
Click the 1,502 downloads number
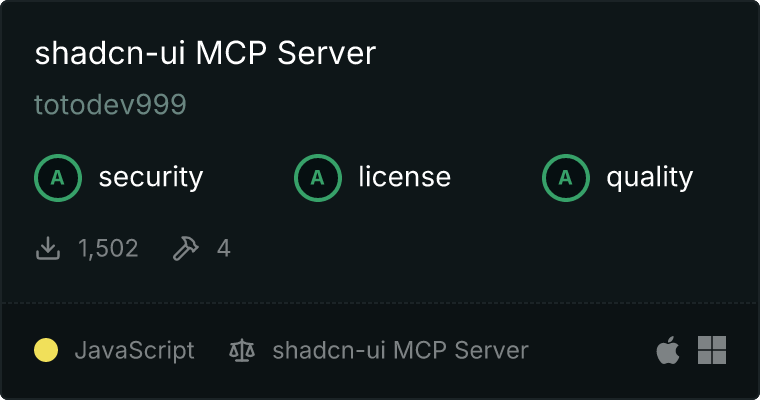point(108,248)
